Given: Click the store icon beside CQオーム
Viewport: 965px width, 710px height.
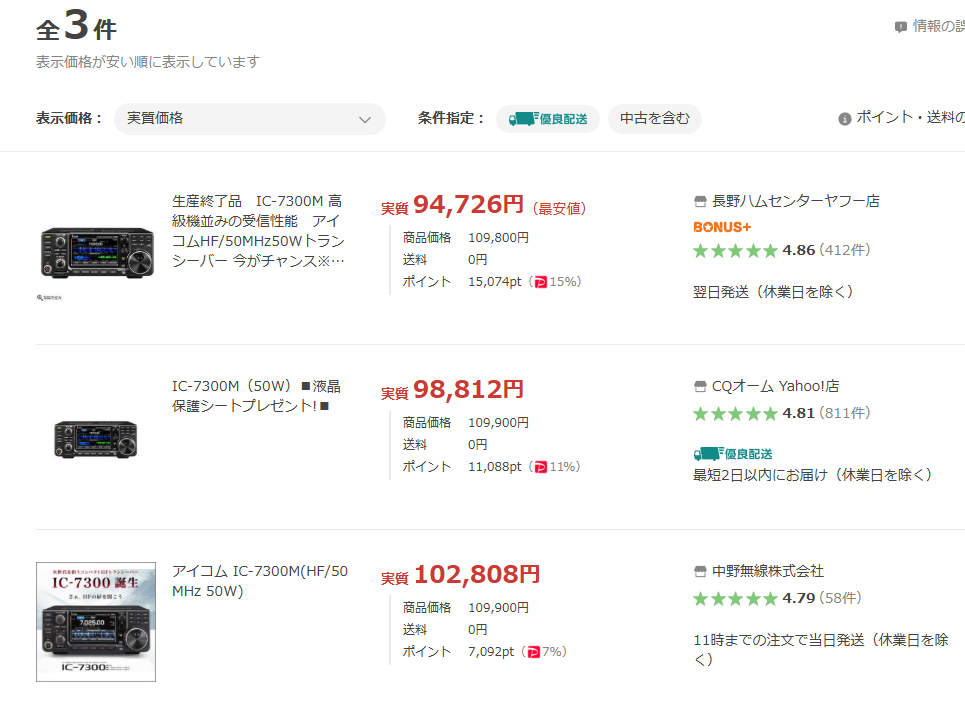Looking at the screenshot, I should (x=700, y=386).
